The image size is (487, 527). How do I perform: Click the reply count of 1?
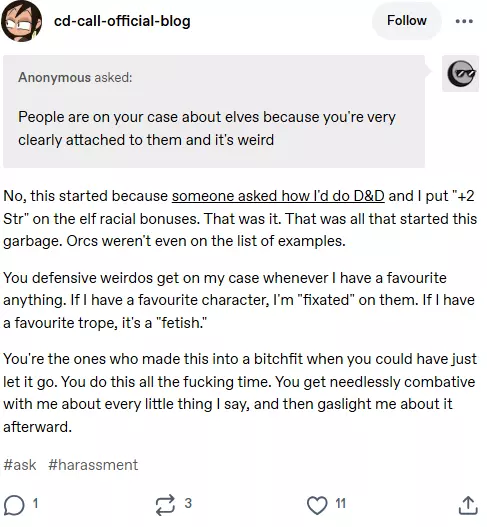35,503
